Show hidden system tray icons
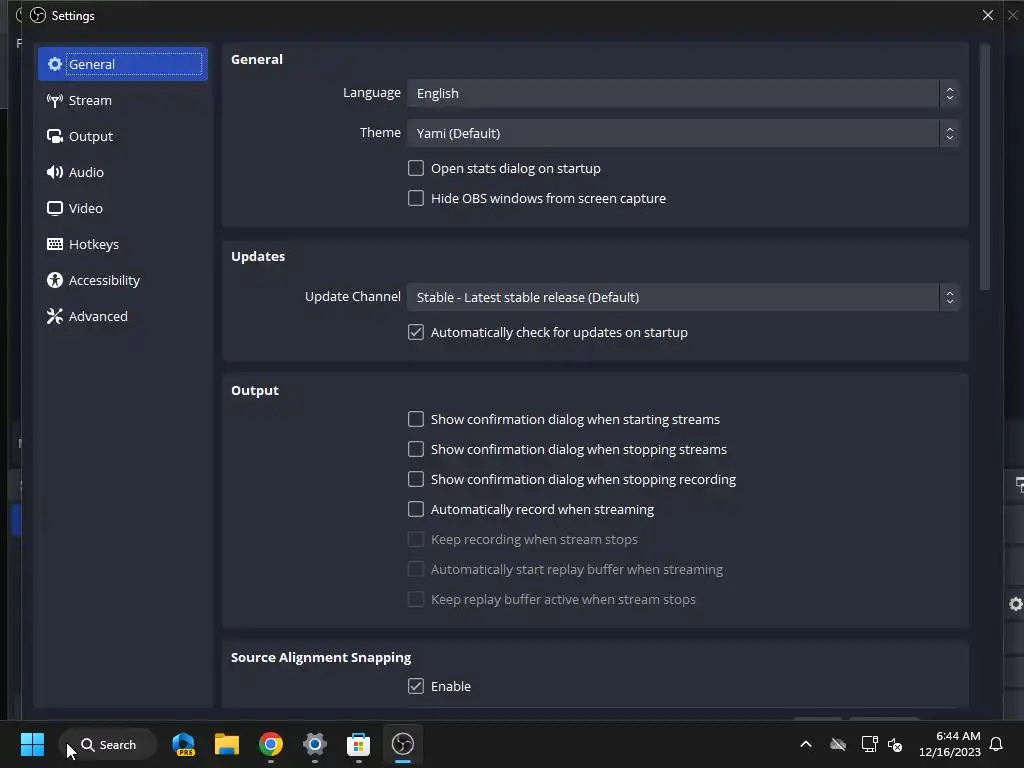 click(806, 744)
